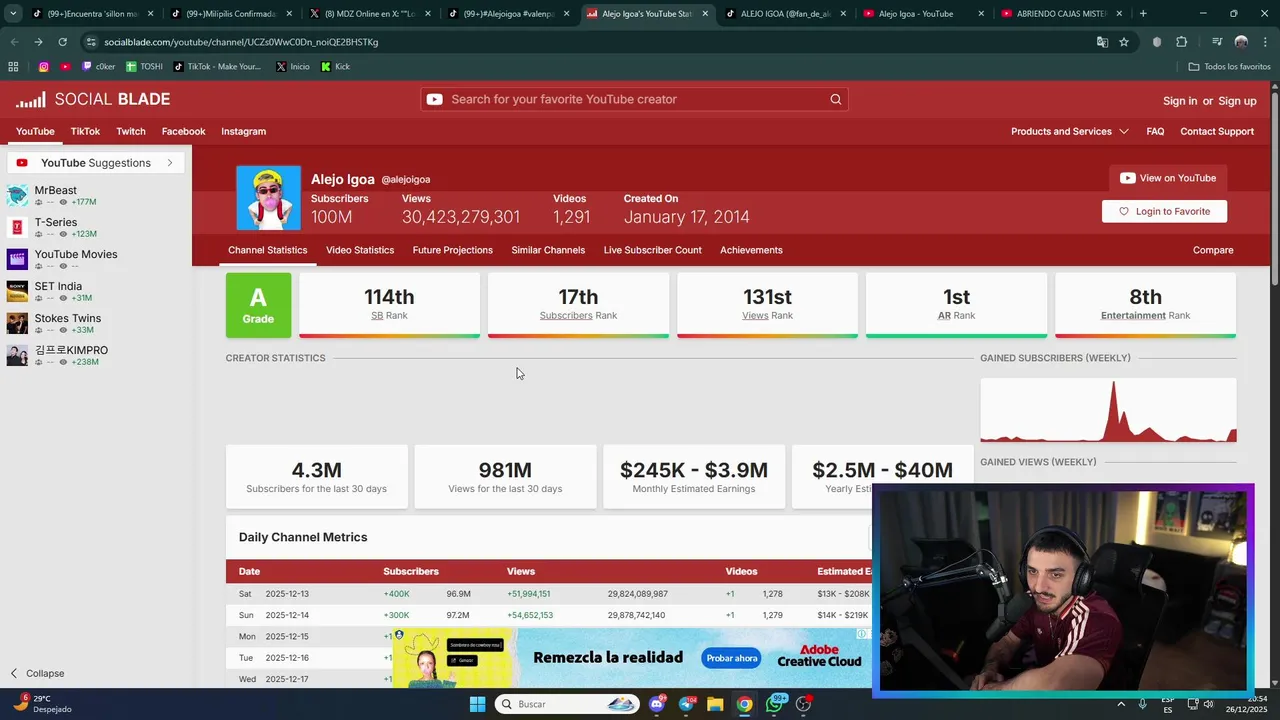The width and height of the screenshot is (1280, 720).
Task: Open the FAQ page
Action: (x=1155, y=131)
